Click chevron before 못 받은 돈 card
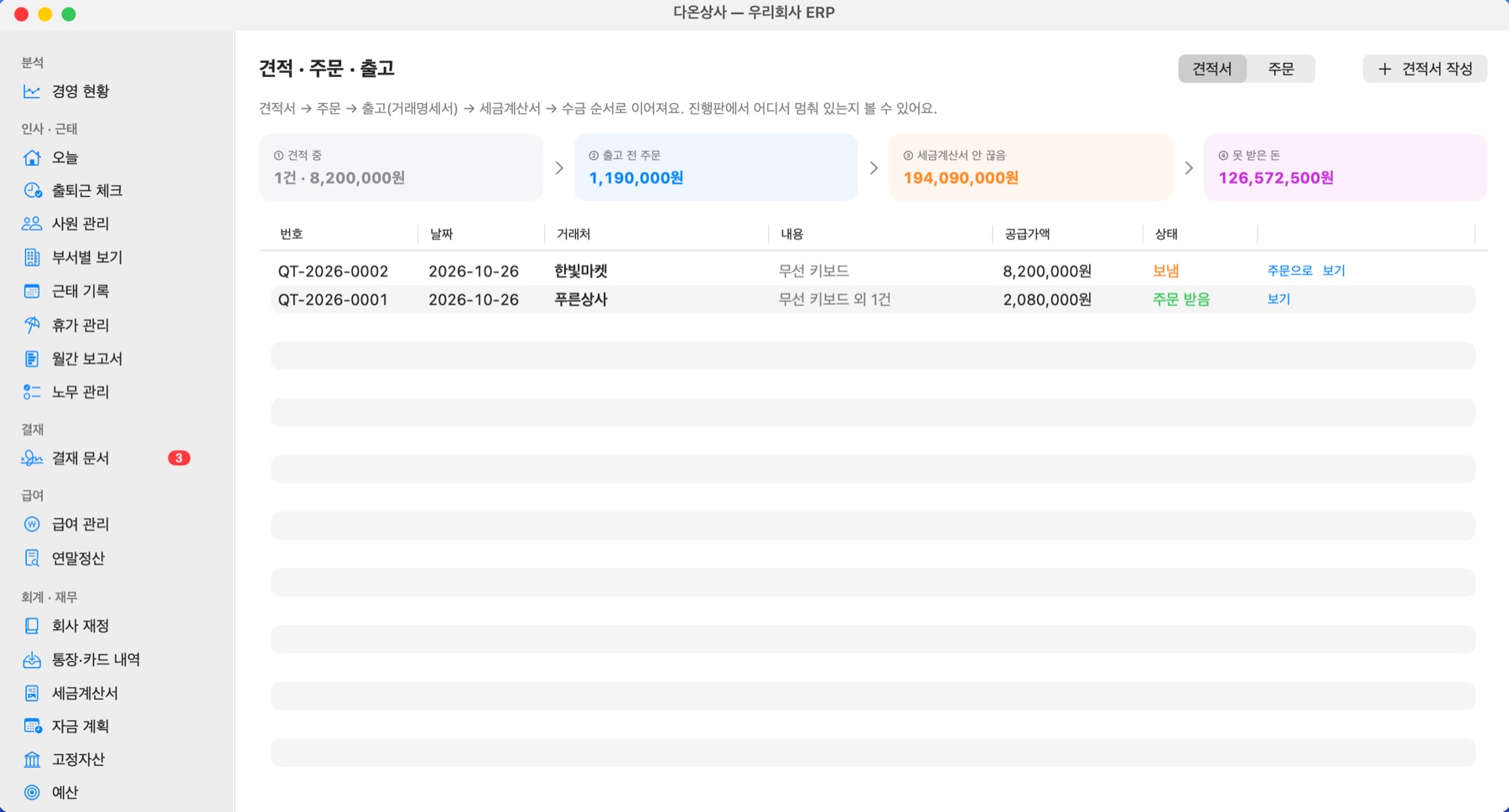The height and width of the screenshot is (812, 1509). click(1189, 168)
